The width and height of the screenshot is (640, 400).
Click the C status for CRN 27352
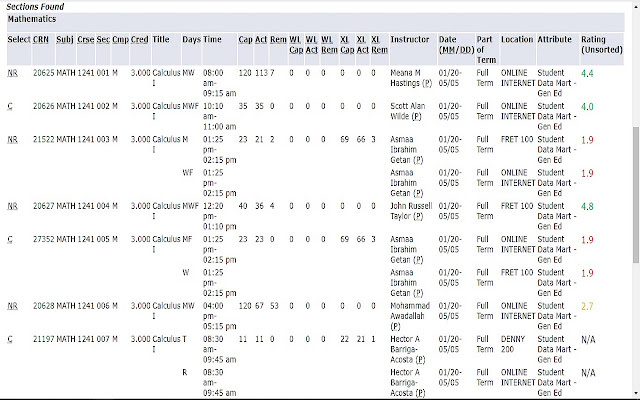tap(10, 239)
